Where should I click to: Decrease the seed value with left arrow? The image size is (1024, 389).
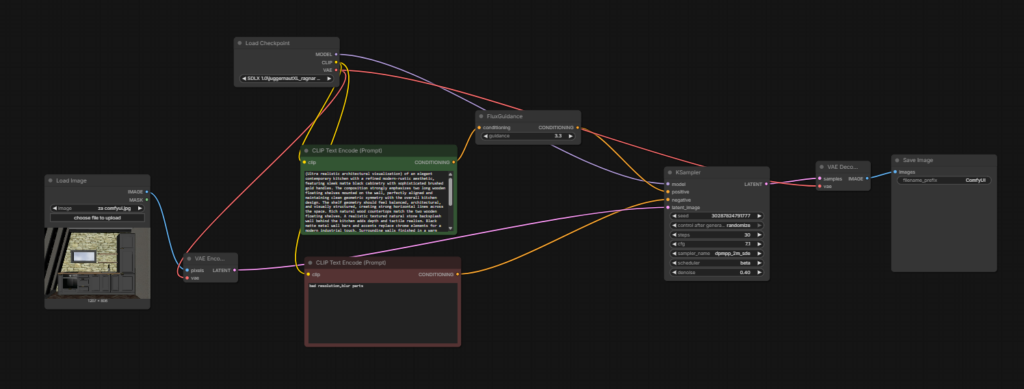point(674,215)
